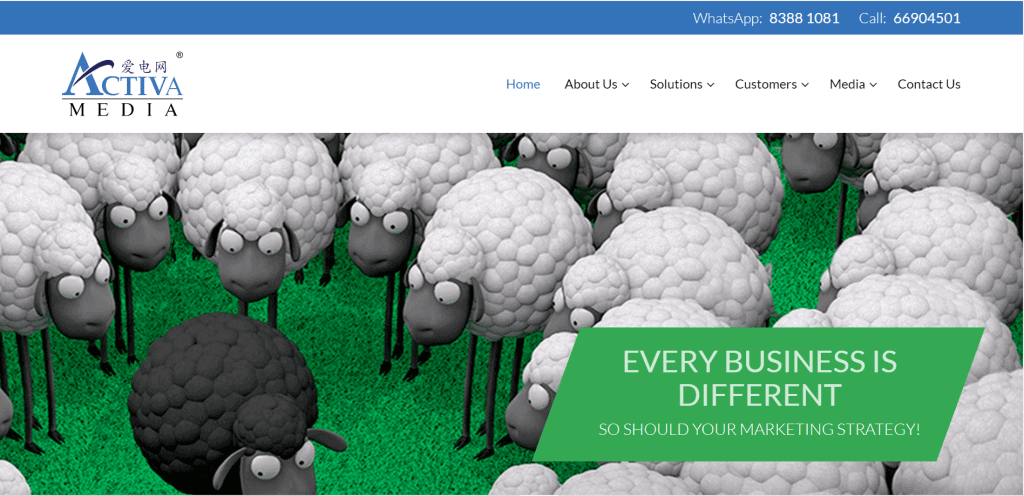Click the Every Business Is Different heading
1024x496 pixels.
point(760,378)
